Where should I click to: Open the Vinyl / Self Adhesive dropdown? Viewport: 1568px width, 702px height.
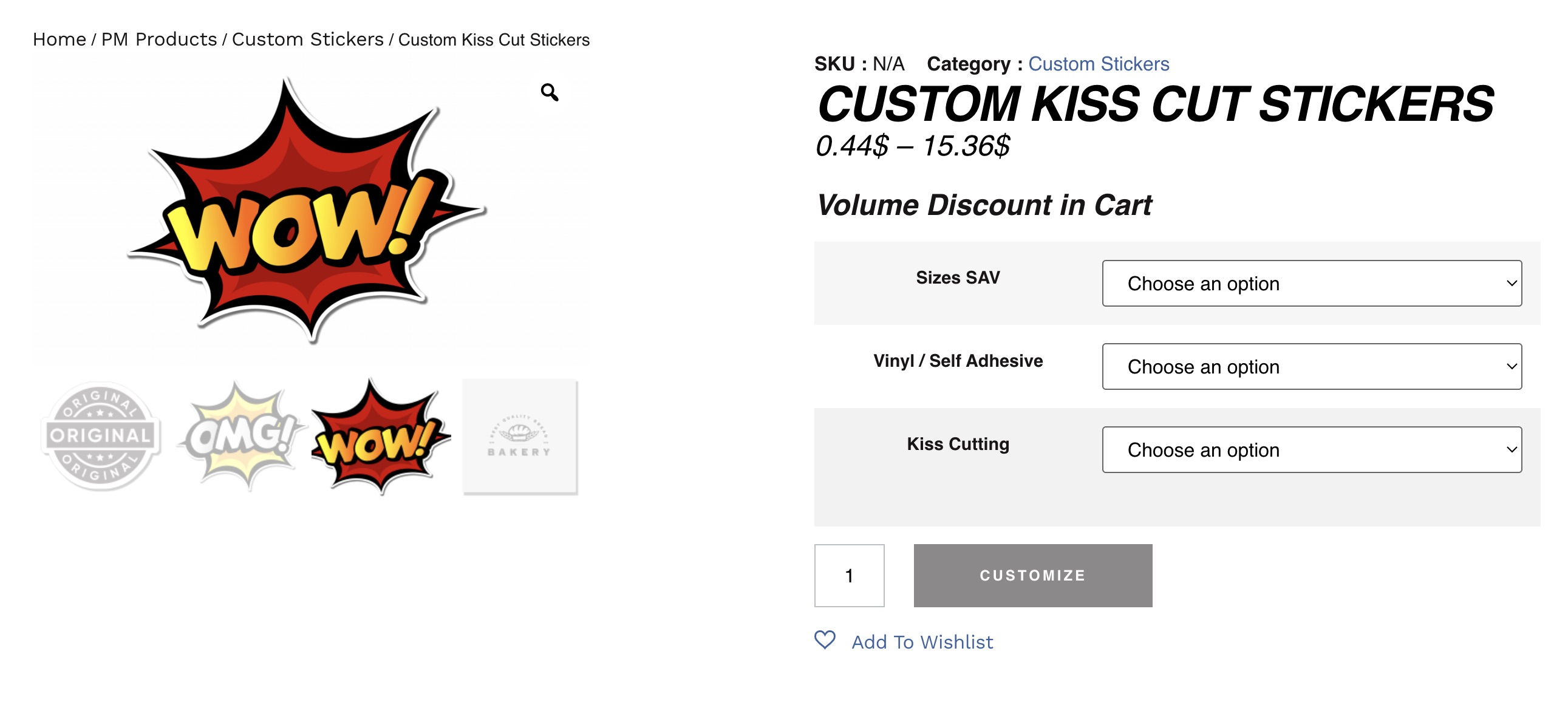(1311, 367)
